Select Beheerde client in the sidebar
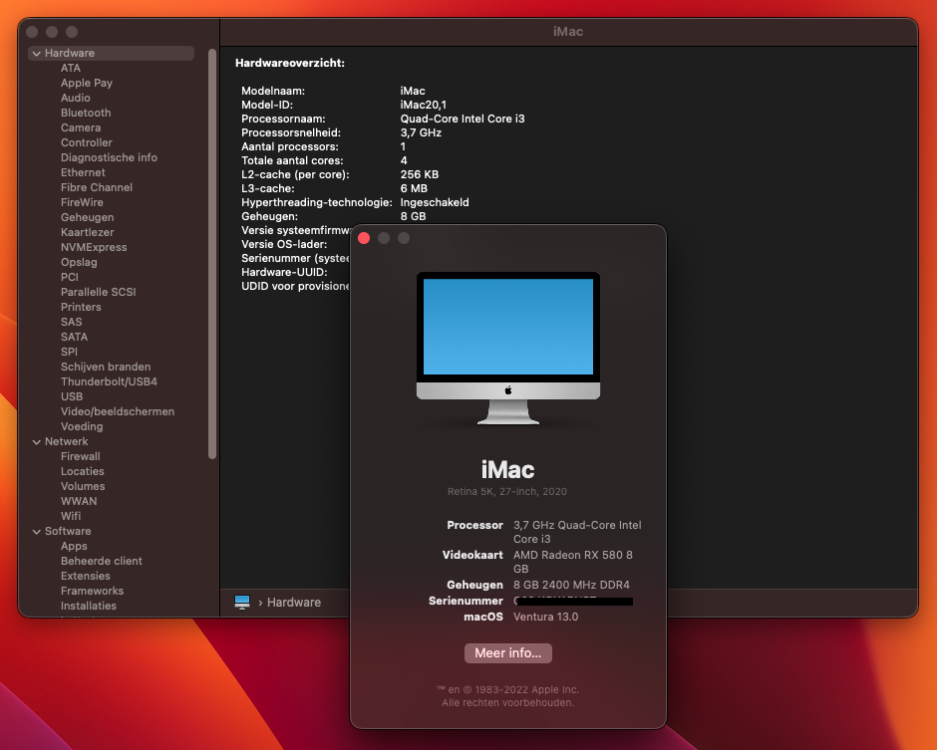The height and width of the screenshot is (750, 937). (102, 561)
